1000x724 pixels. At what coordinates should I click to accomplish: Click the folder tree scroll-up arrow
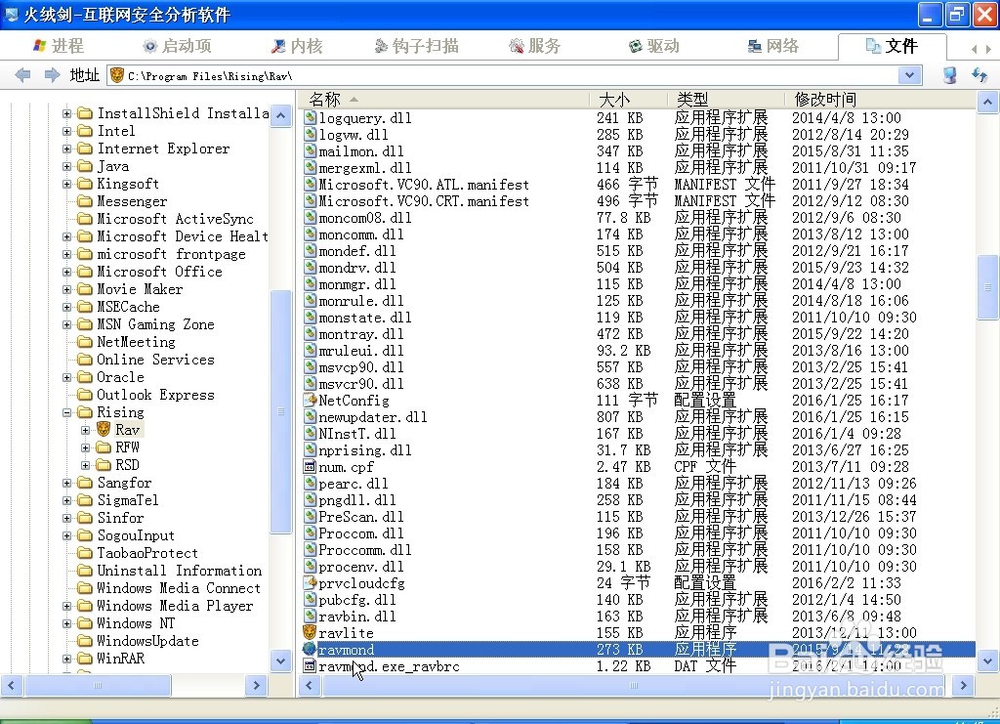281,116
